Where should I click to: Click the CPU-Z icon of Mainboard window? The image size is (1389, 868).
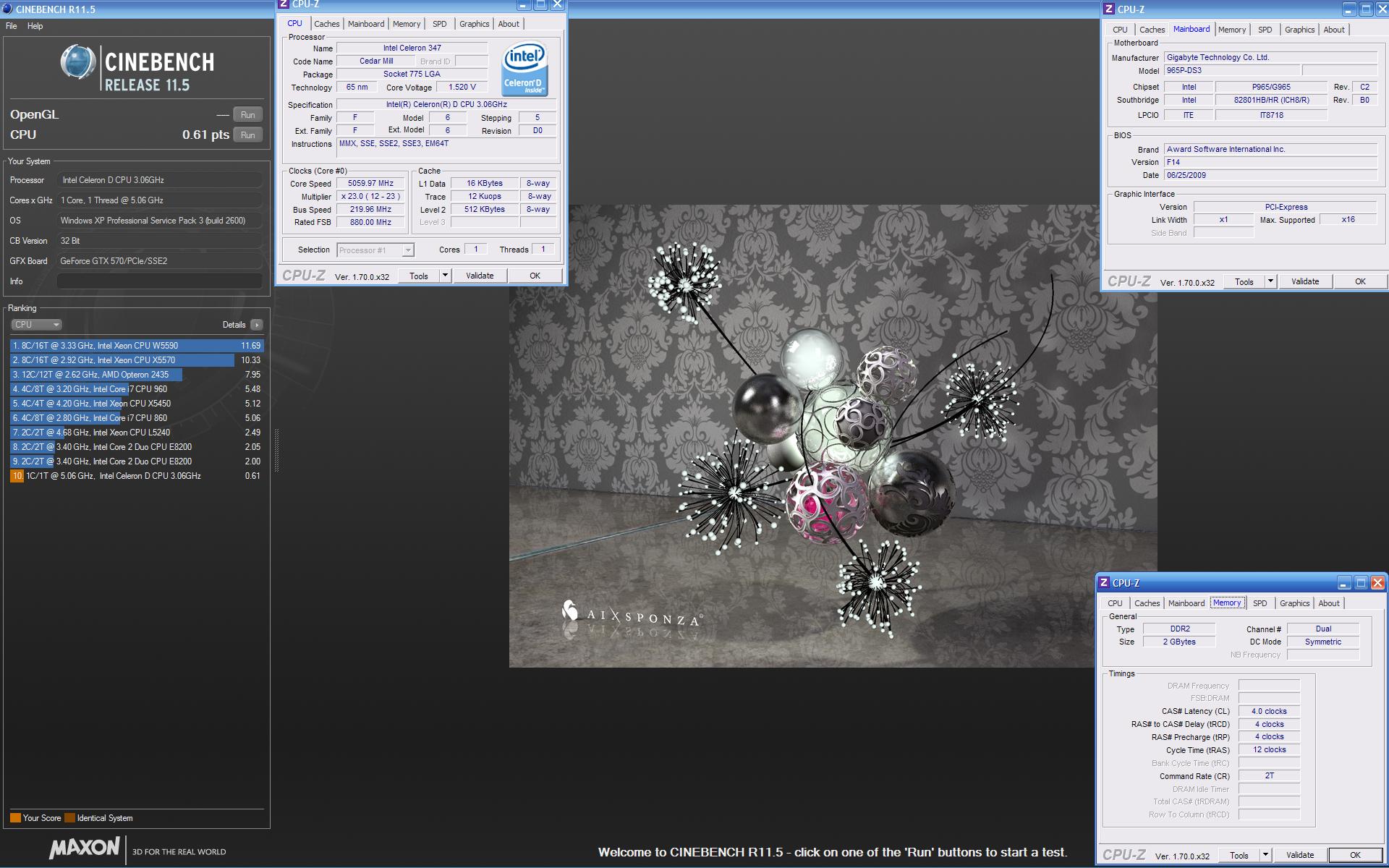tap(1108, 9)
